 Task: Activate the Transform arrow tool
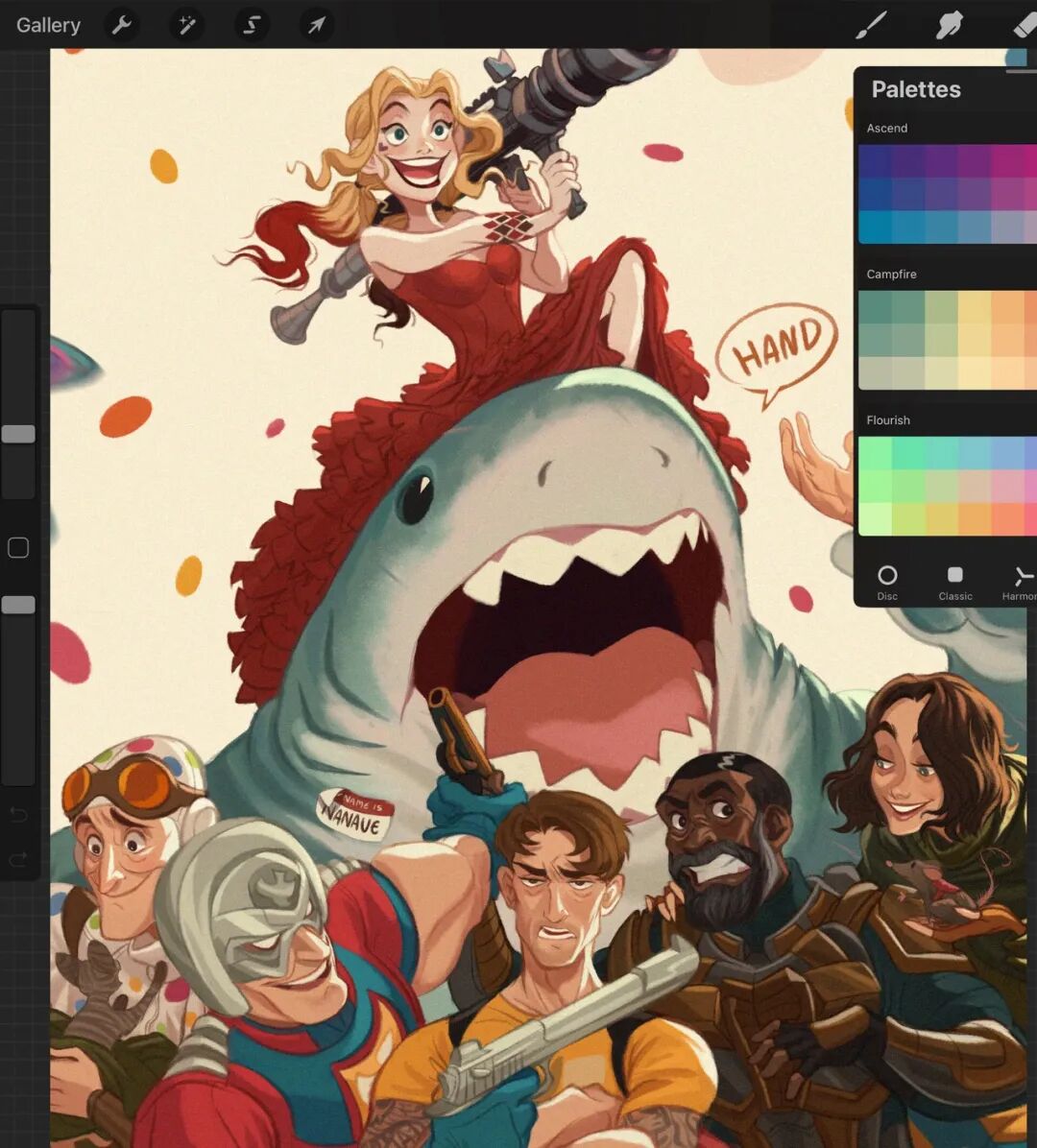[316, 25]
